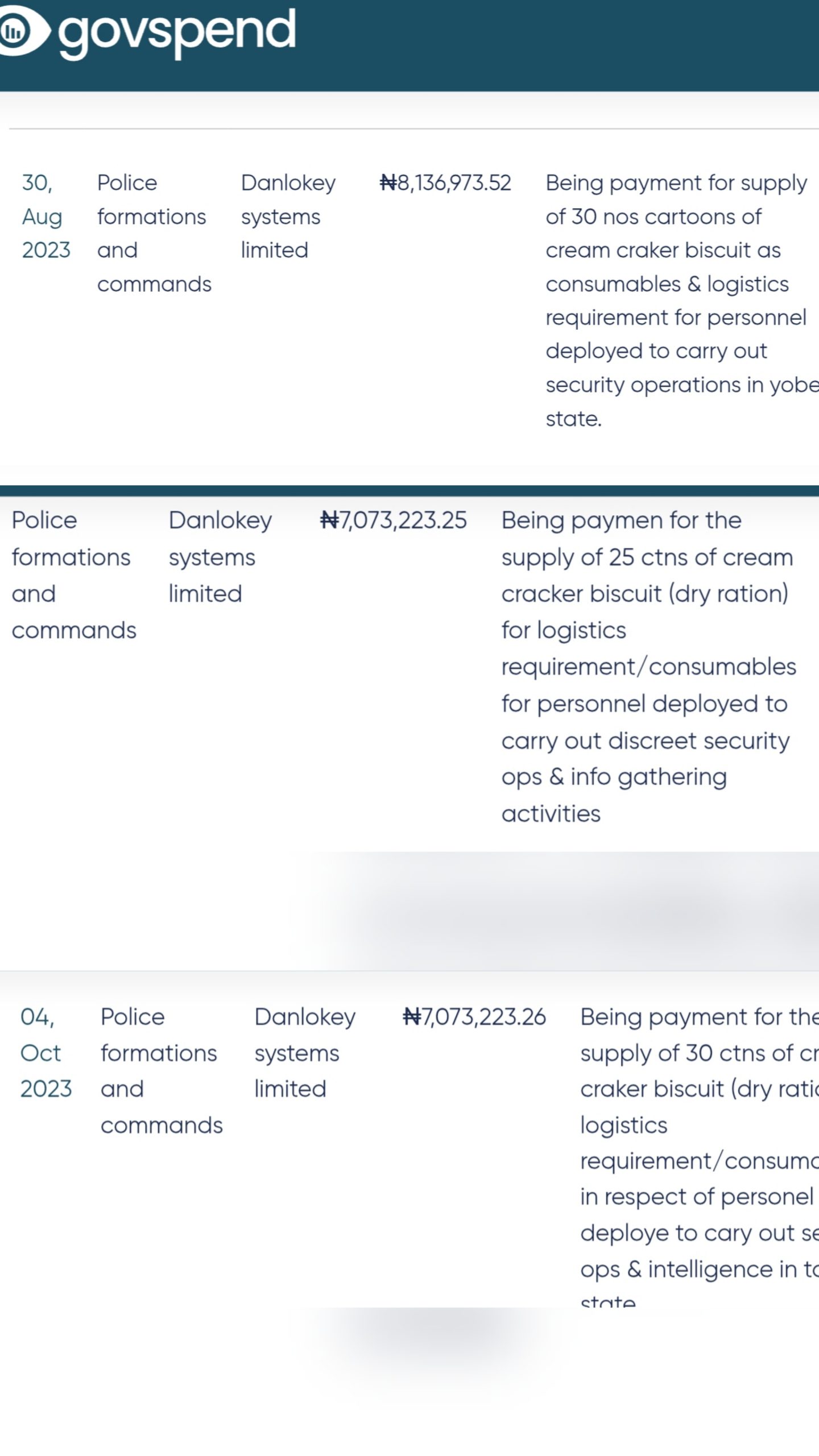
Task: Open Danlokey systems limited beside ₦7,073,223.26
Action: coord(305,1052)
